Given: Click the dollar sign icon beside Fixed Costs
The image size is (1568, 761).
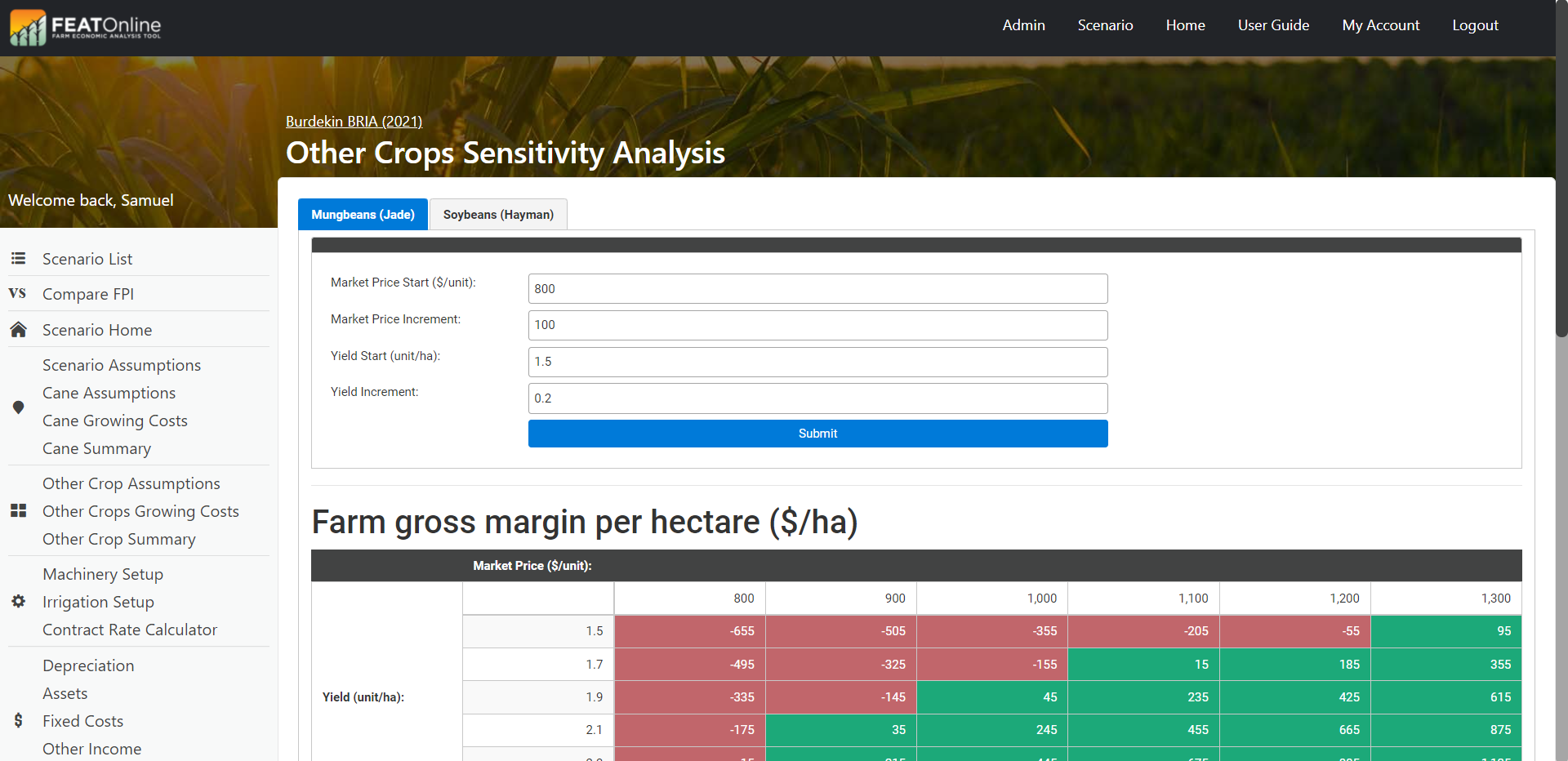Looking at the screenshot, I should pyautogui.click(x=18, y=720).
